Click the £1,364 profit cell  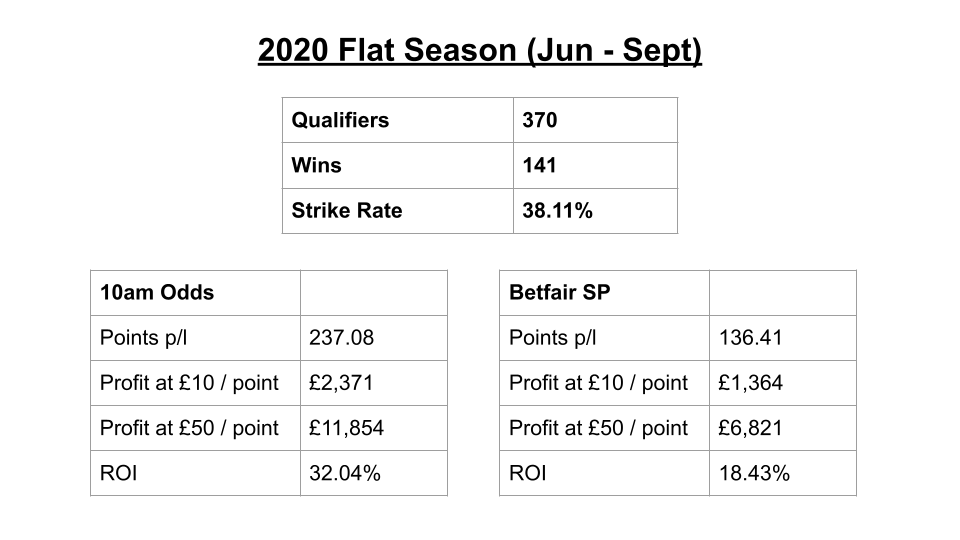[x=782, y=383]
